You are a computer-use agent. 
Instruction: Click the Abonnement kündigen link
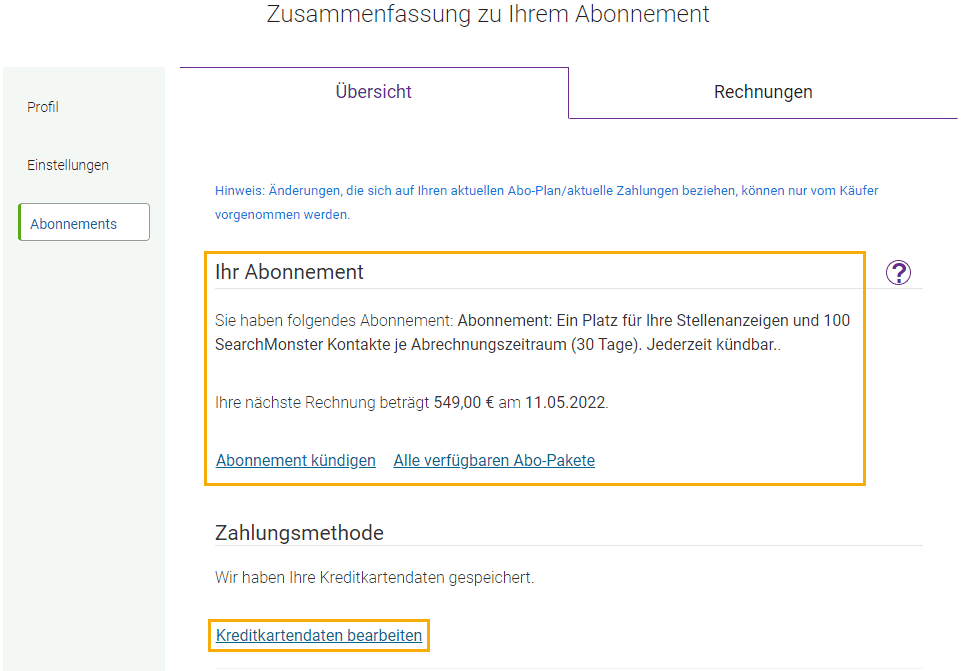(295, 460)
